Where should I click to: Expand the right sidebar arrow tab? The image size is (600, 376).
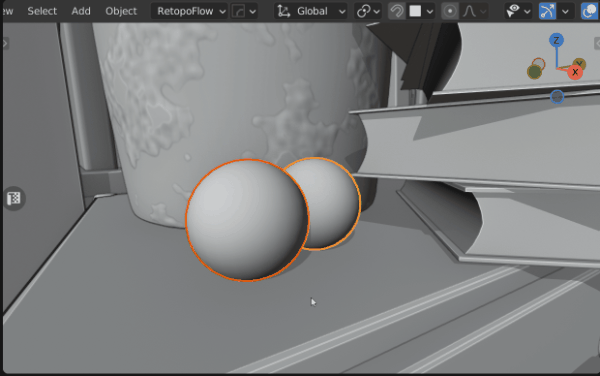[x=597, y=43]
